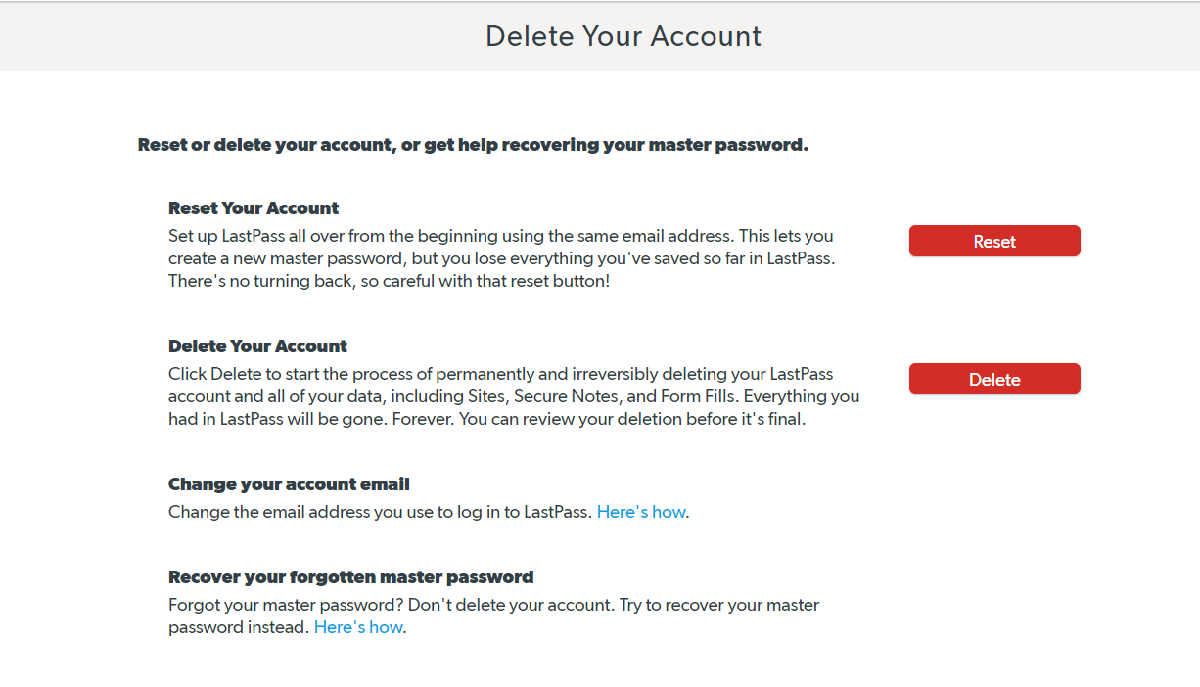The image size is (1200, 687).
Task: Click the "Change your account email" heading
Action: pyautogui.click(x=288, y=484)
